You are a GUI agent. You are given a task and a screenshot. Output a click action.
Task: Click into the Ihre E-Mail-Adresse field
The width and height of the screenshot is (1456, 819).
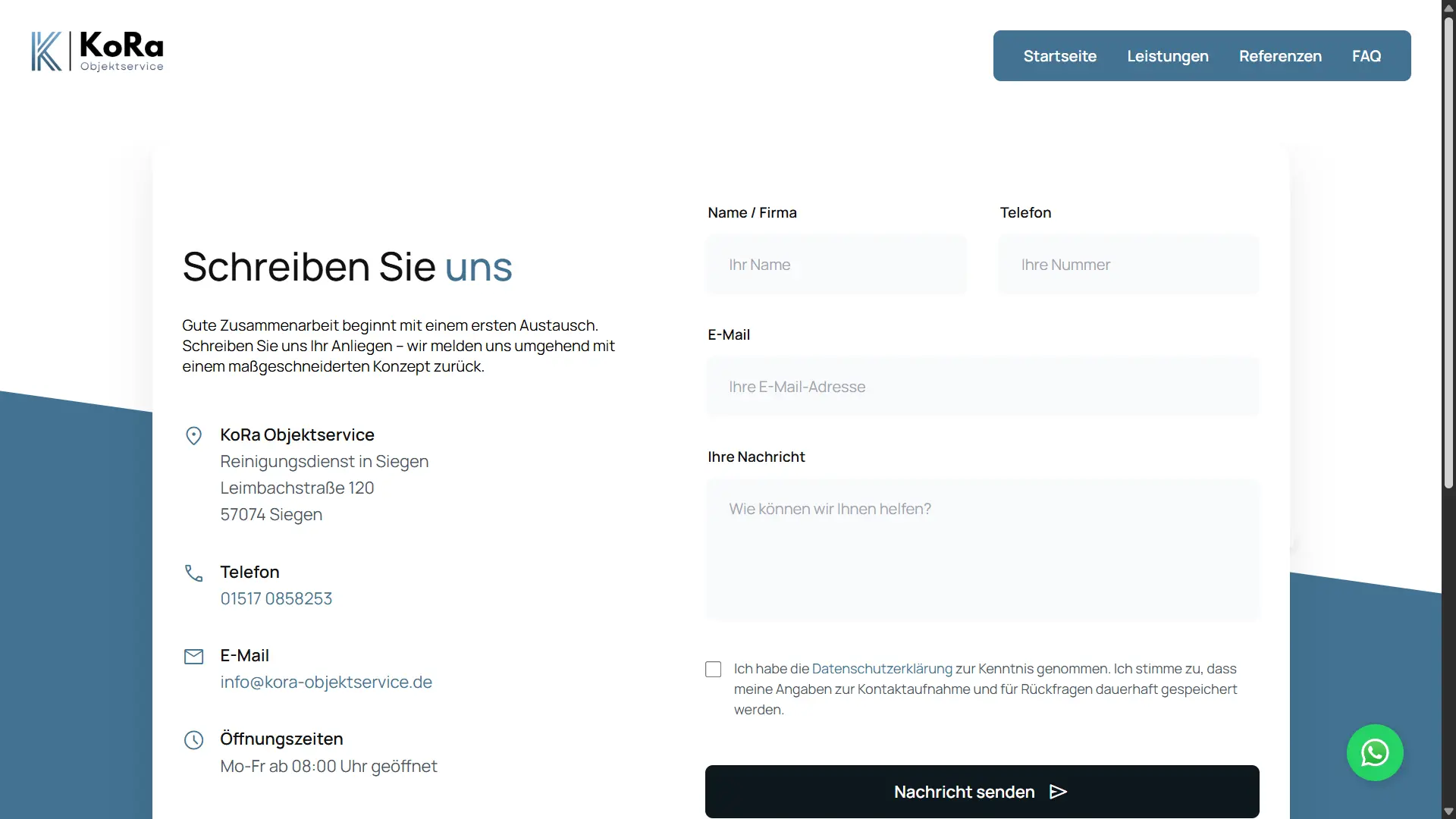pyautogui.click(x=982, y=387)
